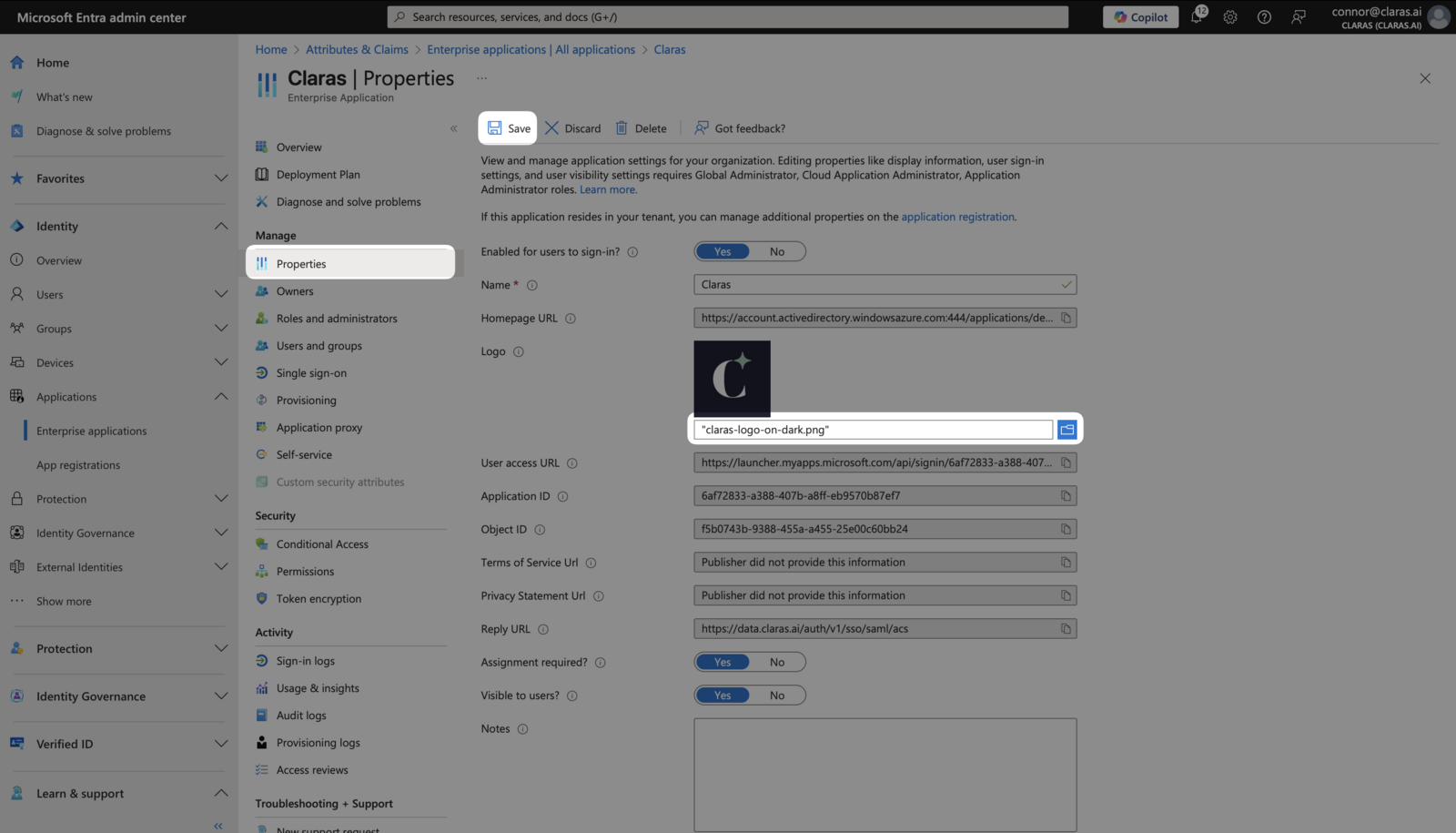This screenshot has width=1456, height=833.
Task: Copy the Reply URL value
Action: (x=1066, y=629)
